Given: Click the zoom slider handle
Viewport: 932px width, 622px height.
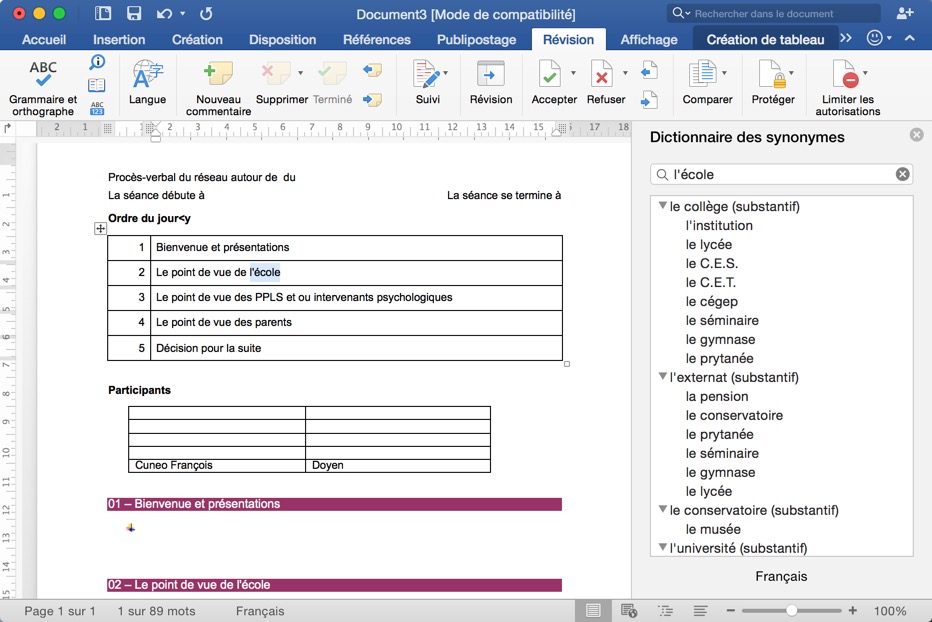Looking at the screenshot, I should [791, 611].
